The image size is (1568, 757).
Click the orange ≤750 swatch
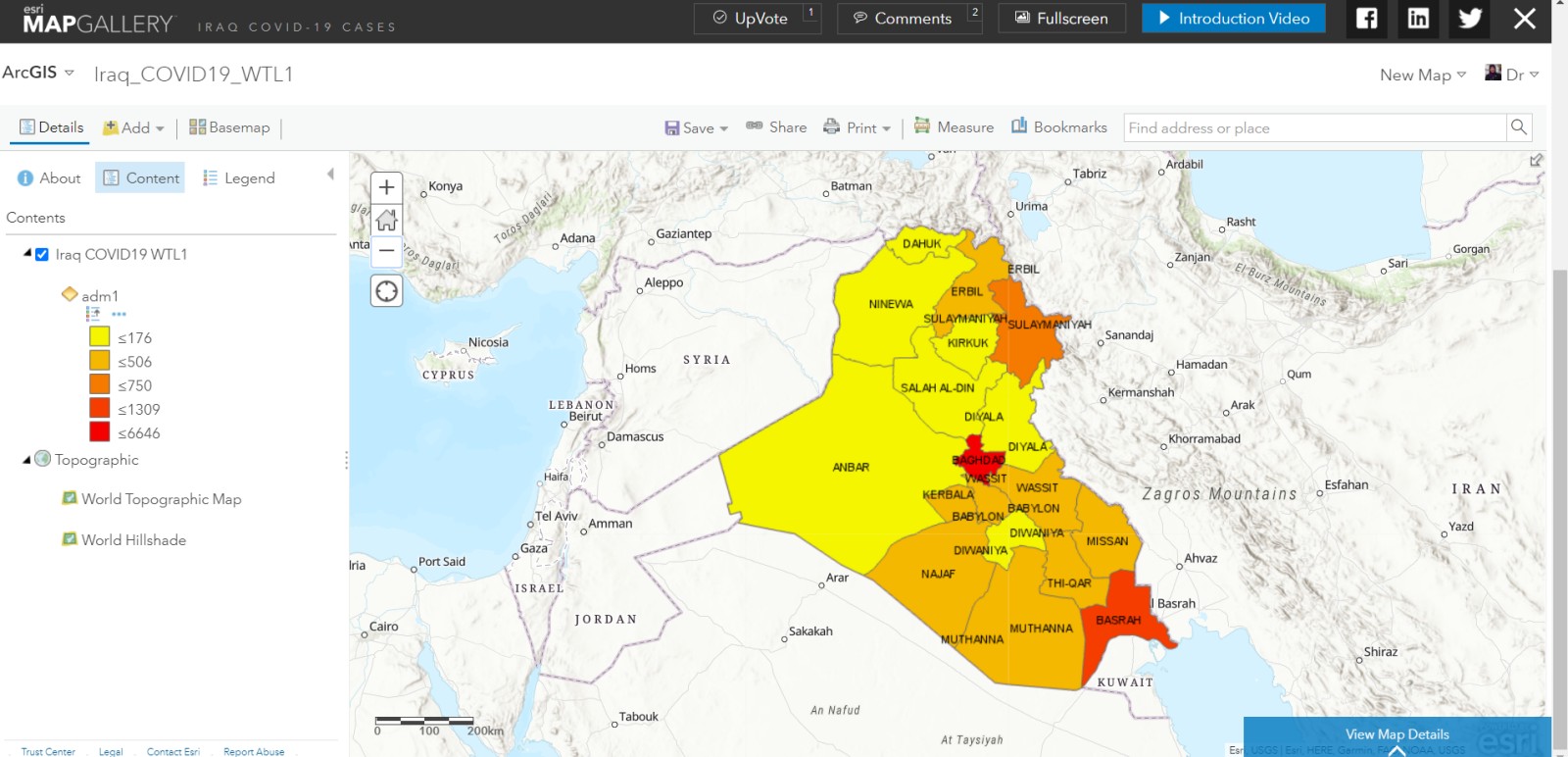click(x=100, y=383)
